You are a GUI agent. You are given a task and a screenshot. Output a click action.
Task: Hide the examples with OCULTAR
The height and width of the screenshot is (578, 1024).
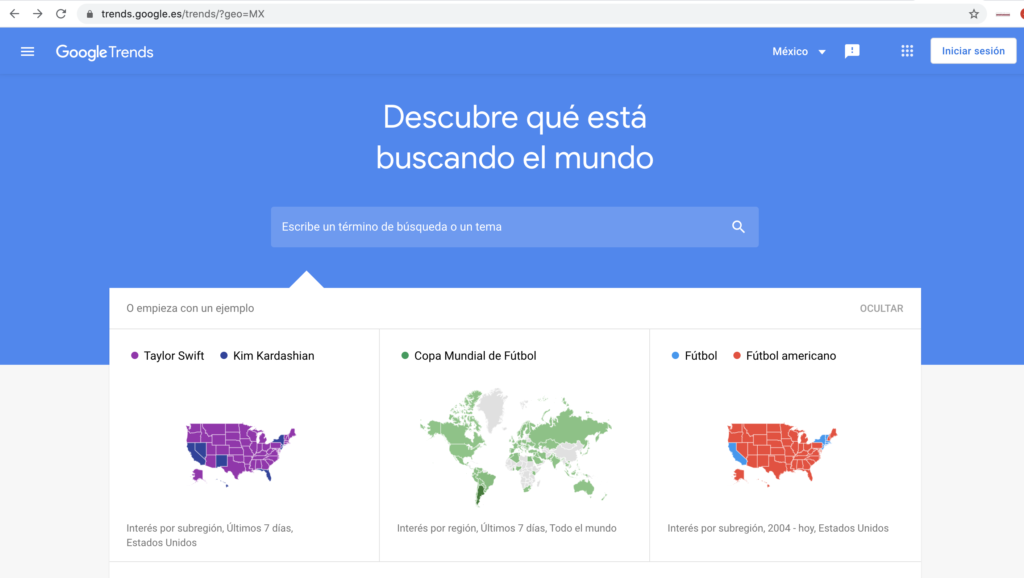click(x=881, y=308)
